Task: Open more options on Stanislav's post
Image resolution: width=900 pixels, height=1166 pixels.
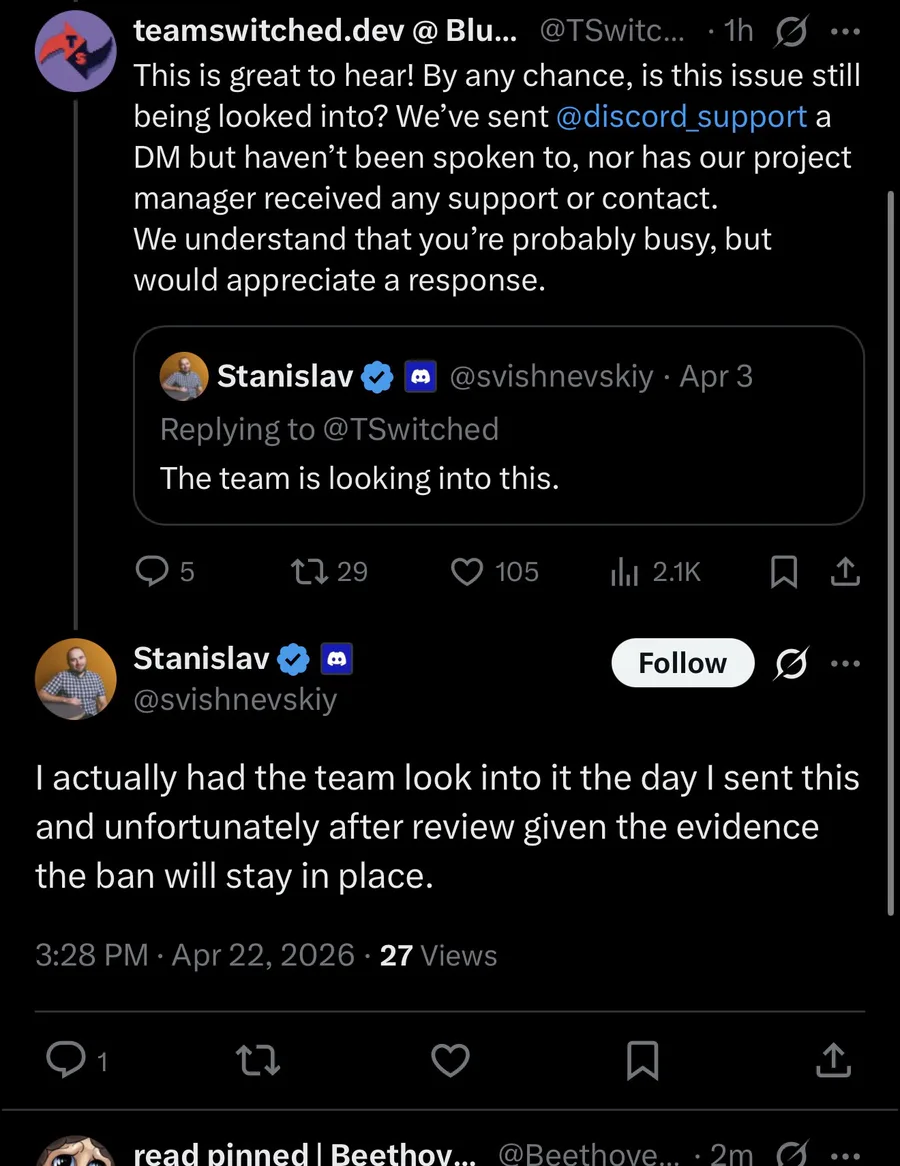Action: pyautogui.click(x=845, y=663)
